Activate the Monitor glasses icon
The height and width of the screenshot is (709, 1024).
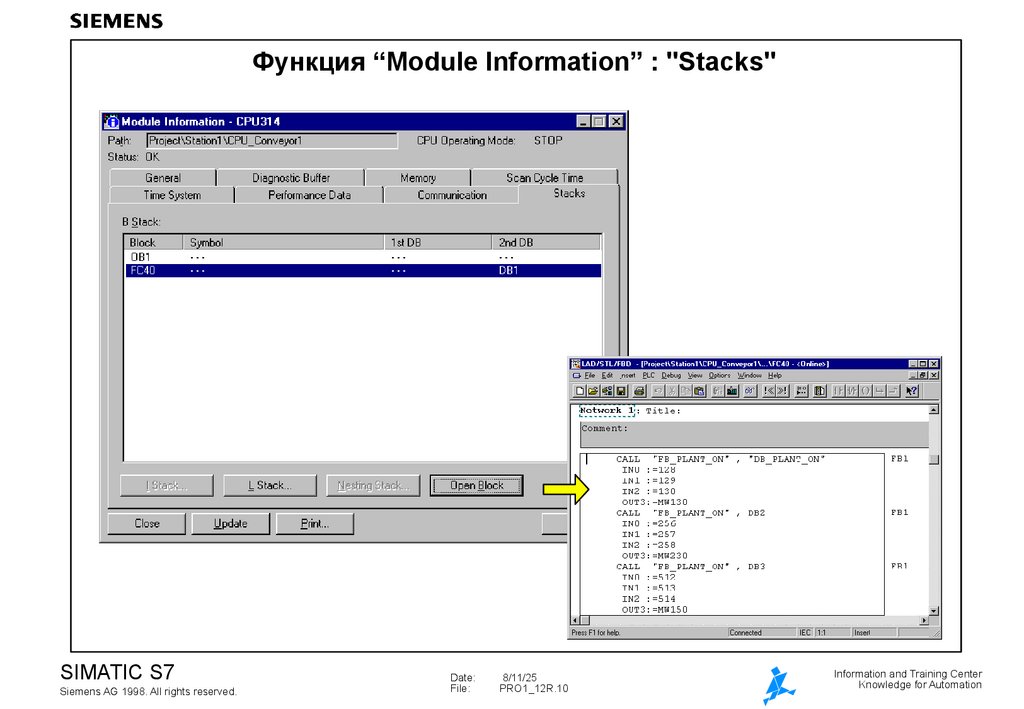pos(749,390)
